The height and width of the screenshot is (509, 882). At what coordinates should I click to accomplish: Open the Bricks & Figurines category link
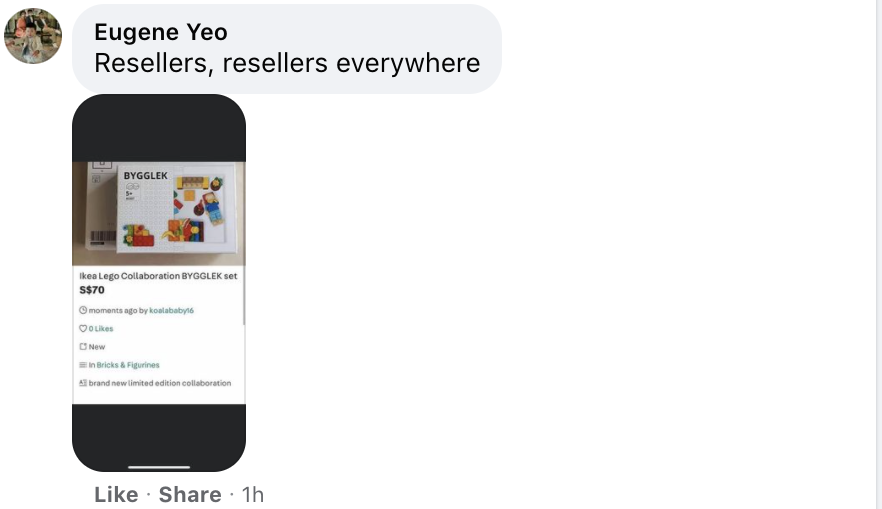(x=128, y=365)
